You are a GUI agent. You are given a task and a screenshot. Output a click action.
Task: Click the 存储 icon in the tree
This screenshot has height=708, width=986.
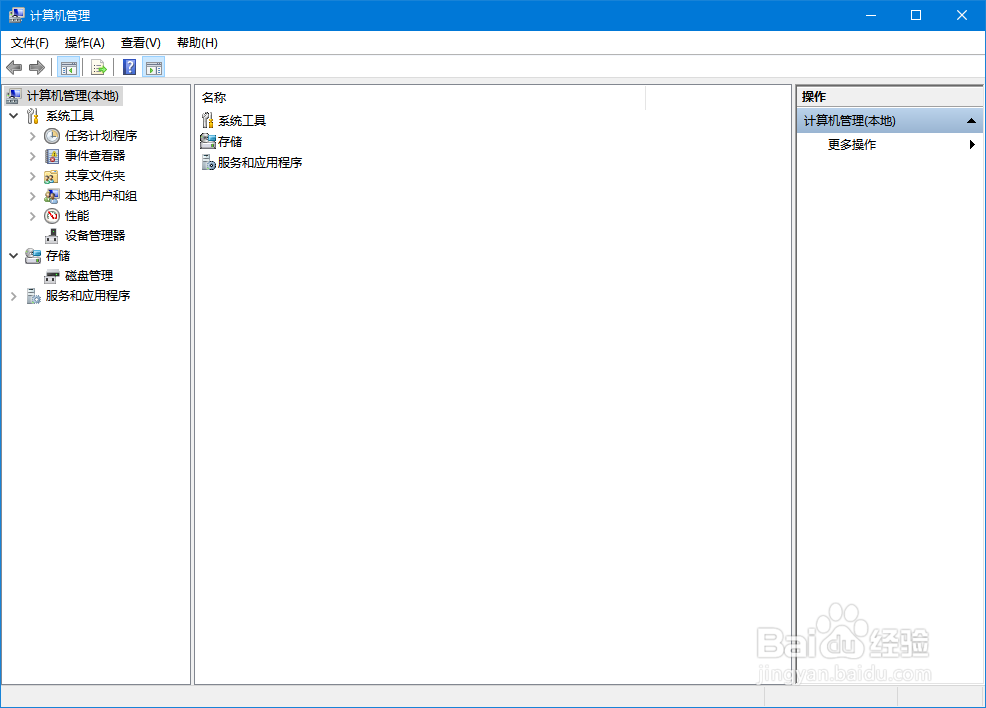(33, 256)
